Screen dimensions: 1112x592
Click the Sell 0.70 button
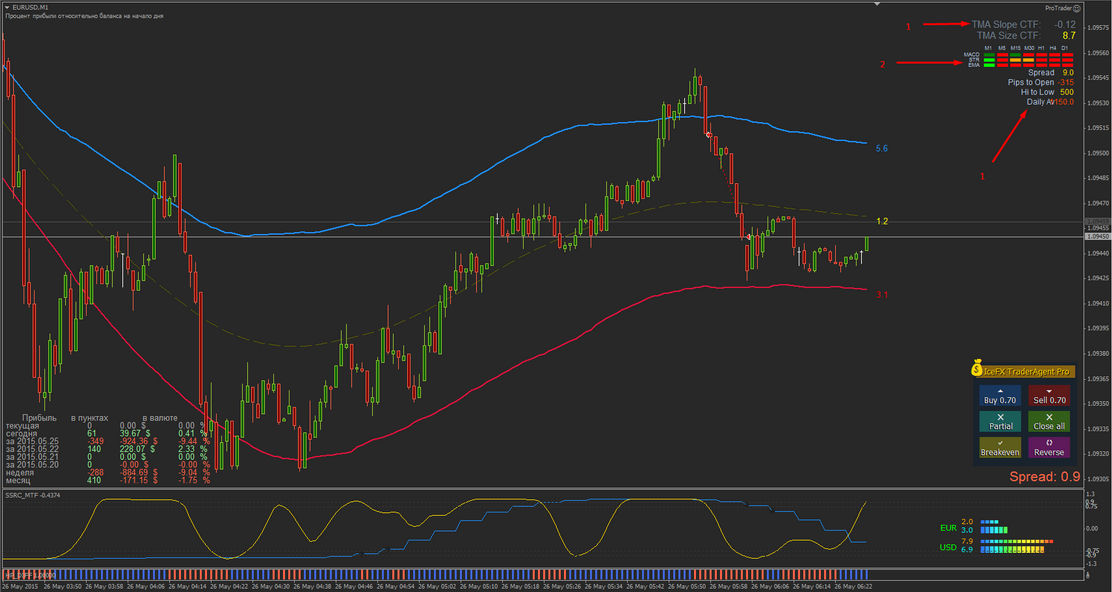(x=1049, y=396)
